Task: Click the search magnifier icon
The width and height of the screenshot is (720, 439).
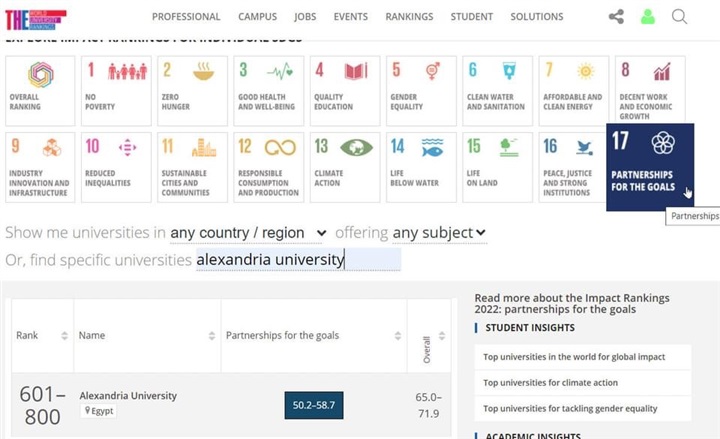Action: click(680, 17)
